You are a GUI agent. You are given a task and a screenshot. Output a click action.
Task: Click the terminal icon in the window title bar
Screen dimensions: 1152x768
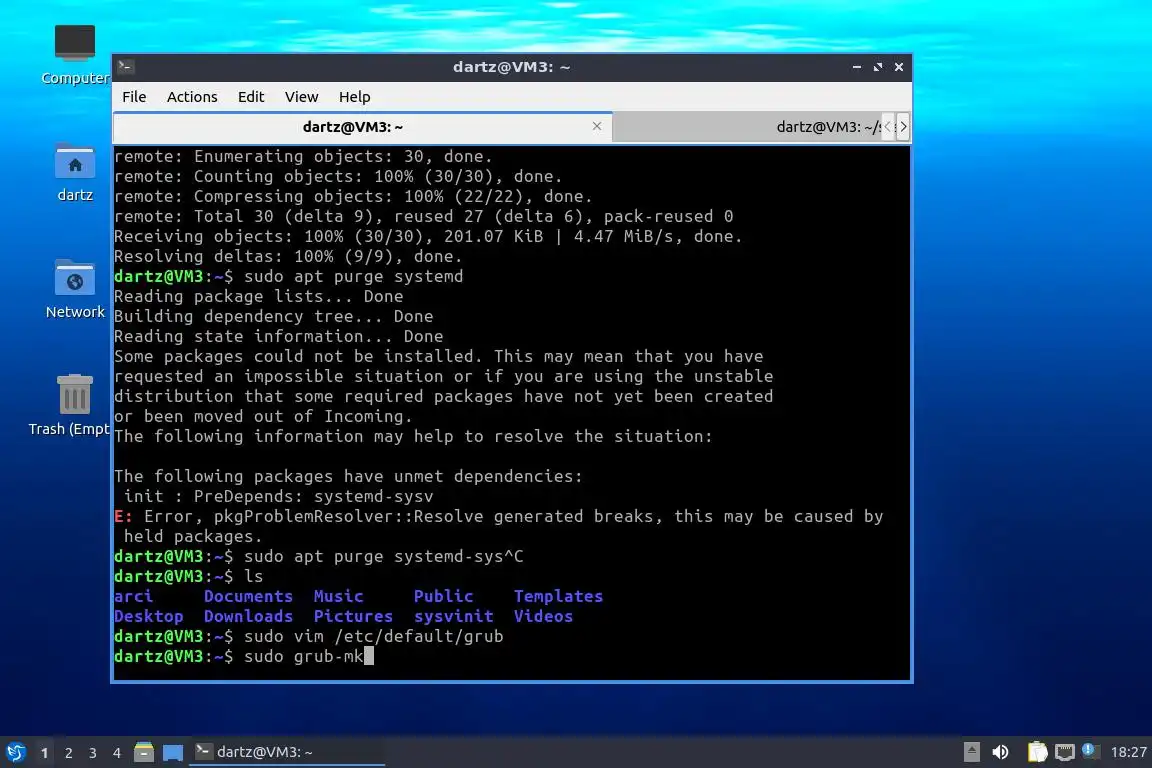pos(125,67)
